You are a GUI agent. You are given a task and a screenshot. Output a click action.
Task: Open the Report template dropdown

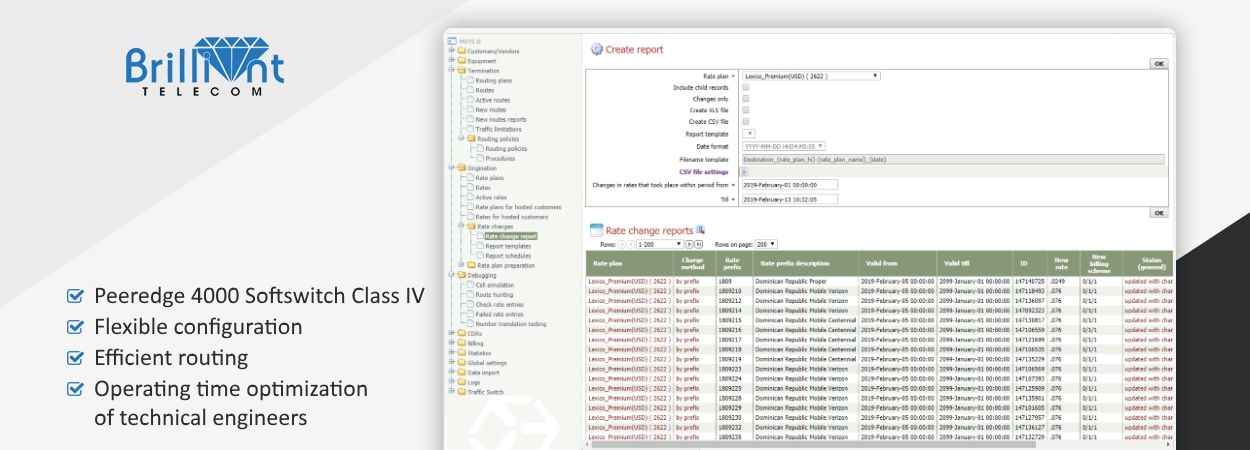(748, 133)
